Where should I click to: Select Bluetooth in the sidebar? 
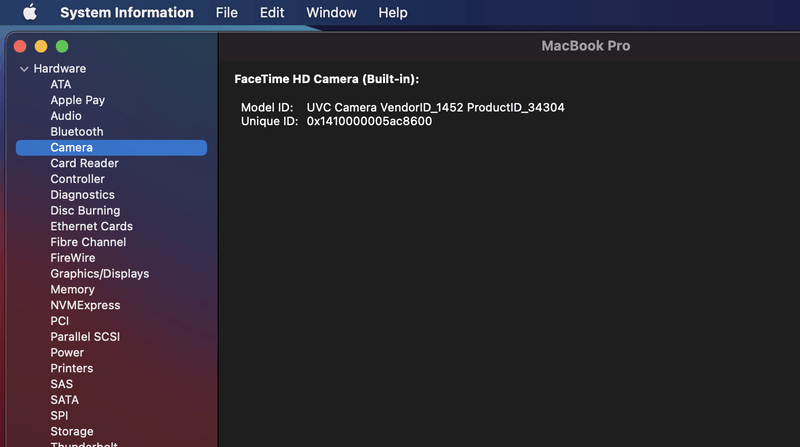pyautogui.click(x=77, y=132)
